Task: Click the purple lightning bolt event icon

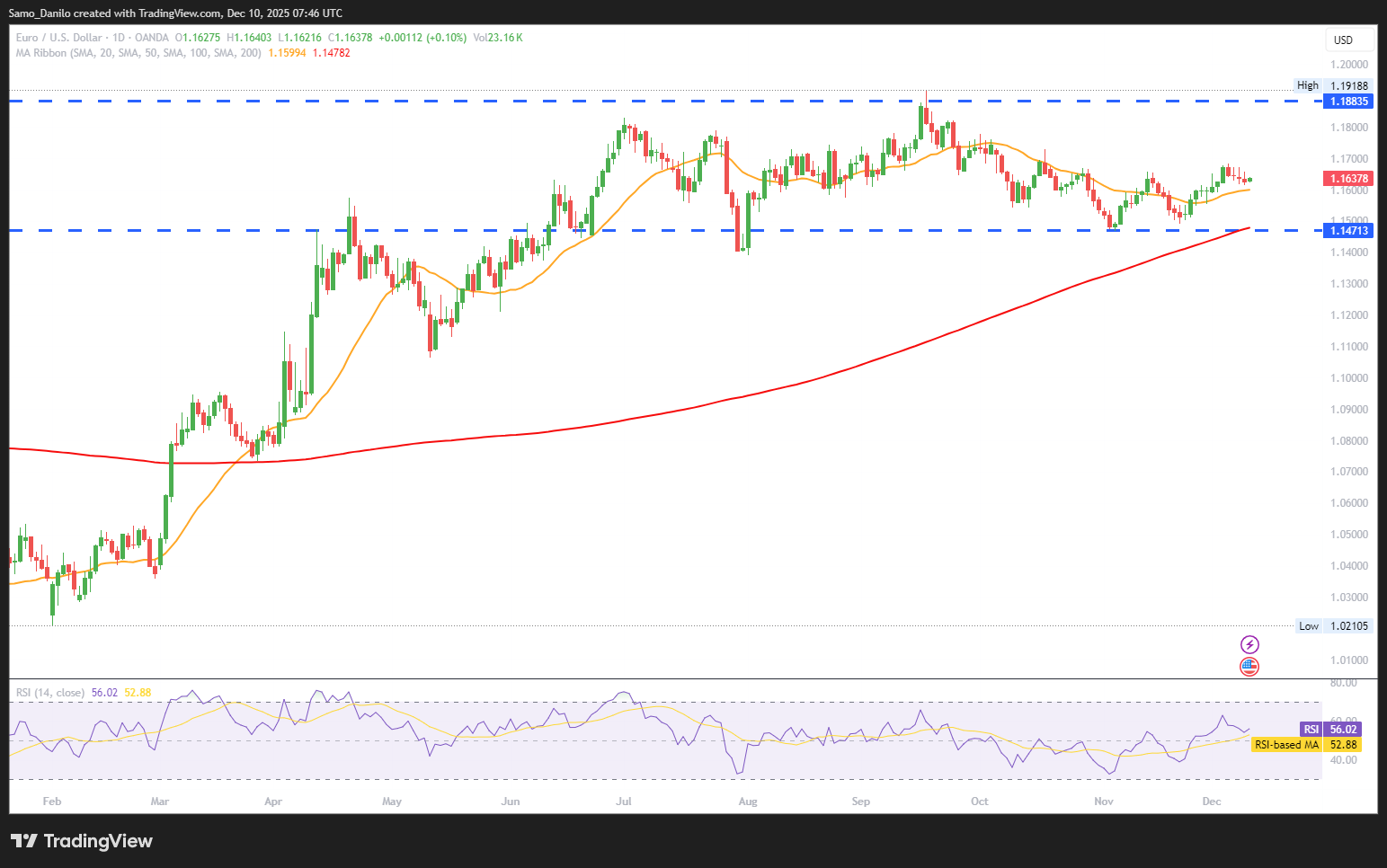Action: pyautogui.click(x=1249, y=644)
